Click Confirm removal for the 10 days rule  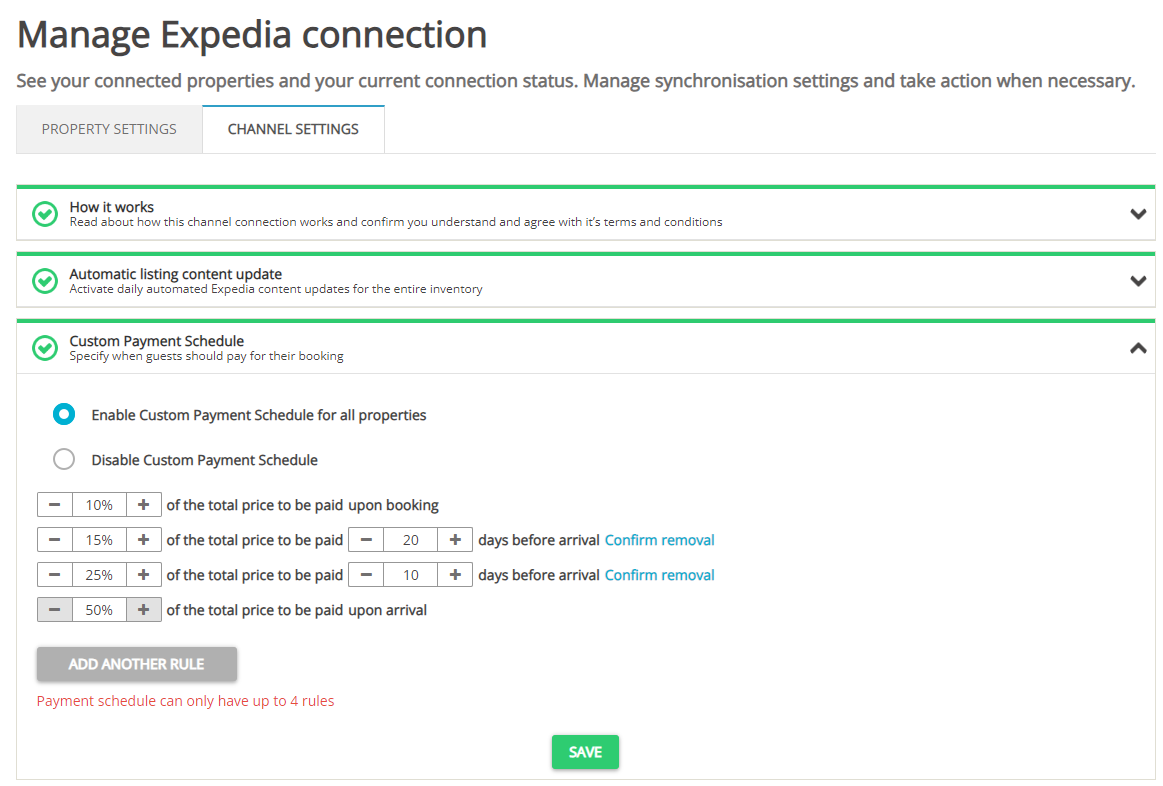click(659, 575)
